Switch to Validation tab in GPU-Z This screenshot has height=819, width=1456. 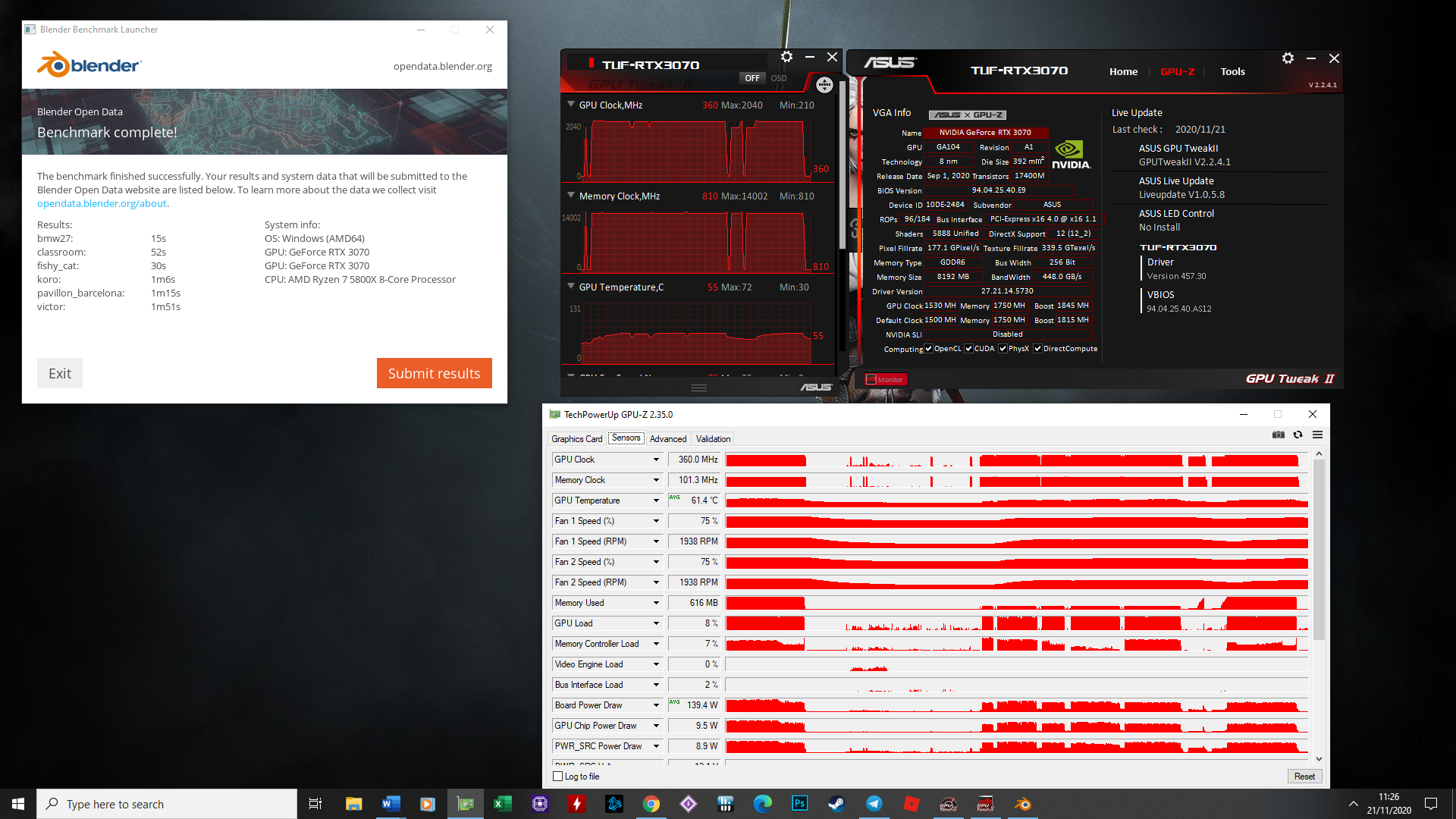coord(713,439)
